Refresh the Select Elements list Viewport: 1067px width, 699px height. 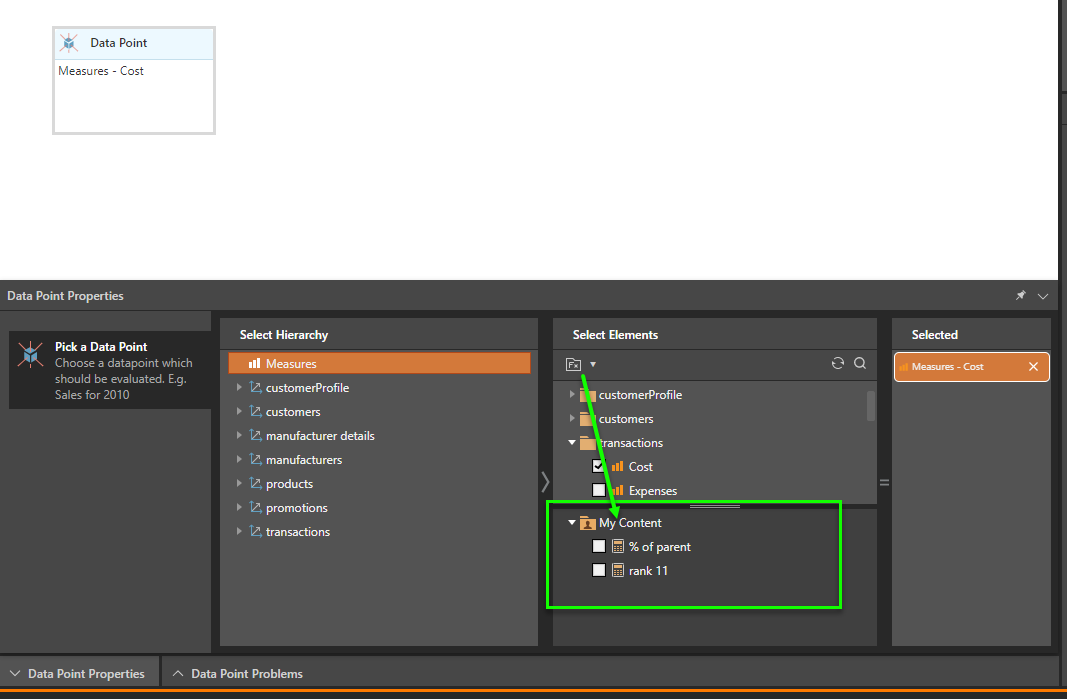tap(838, 364)
